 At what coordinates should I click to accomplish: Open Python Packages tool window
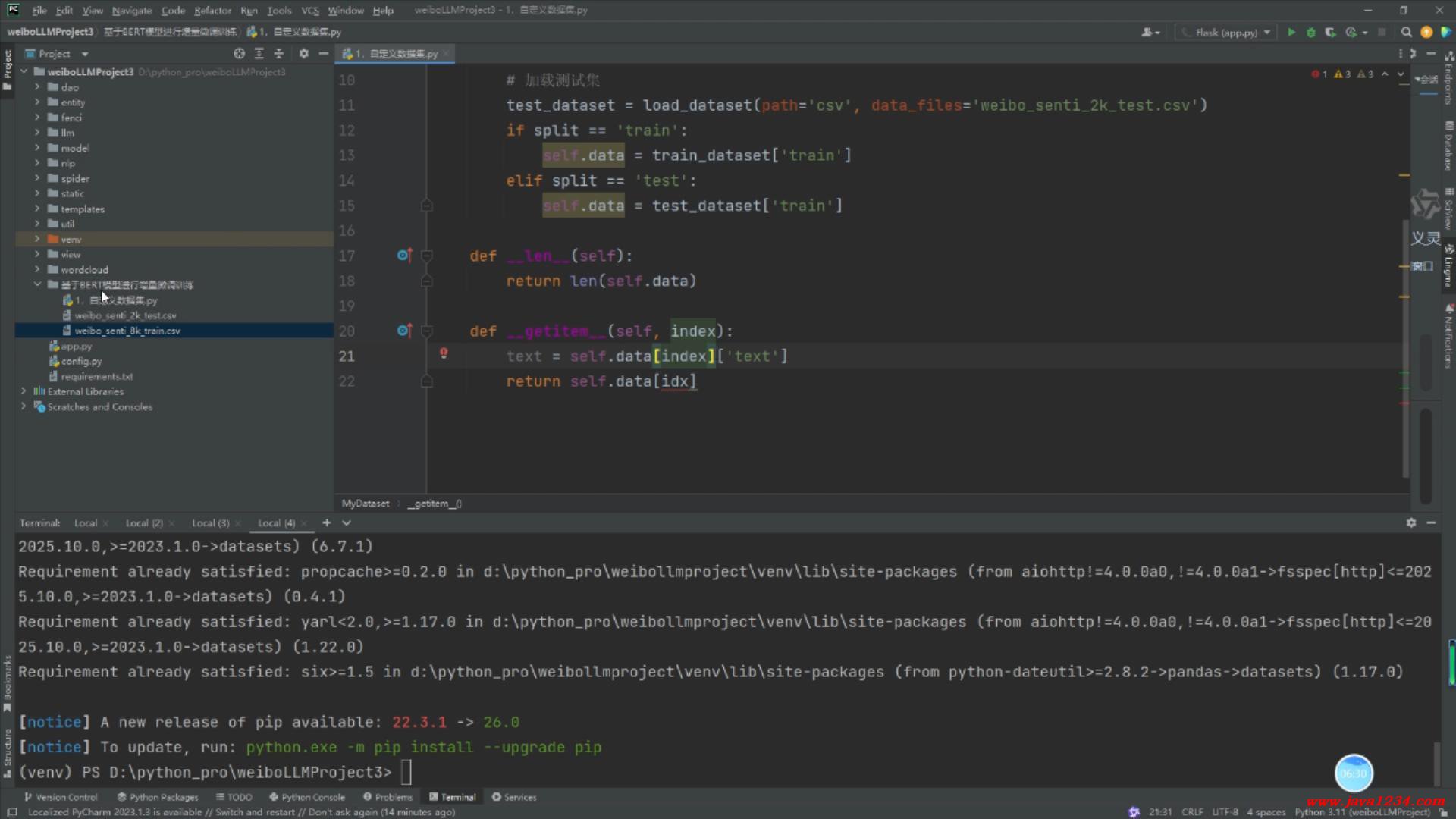pos(158,797)
